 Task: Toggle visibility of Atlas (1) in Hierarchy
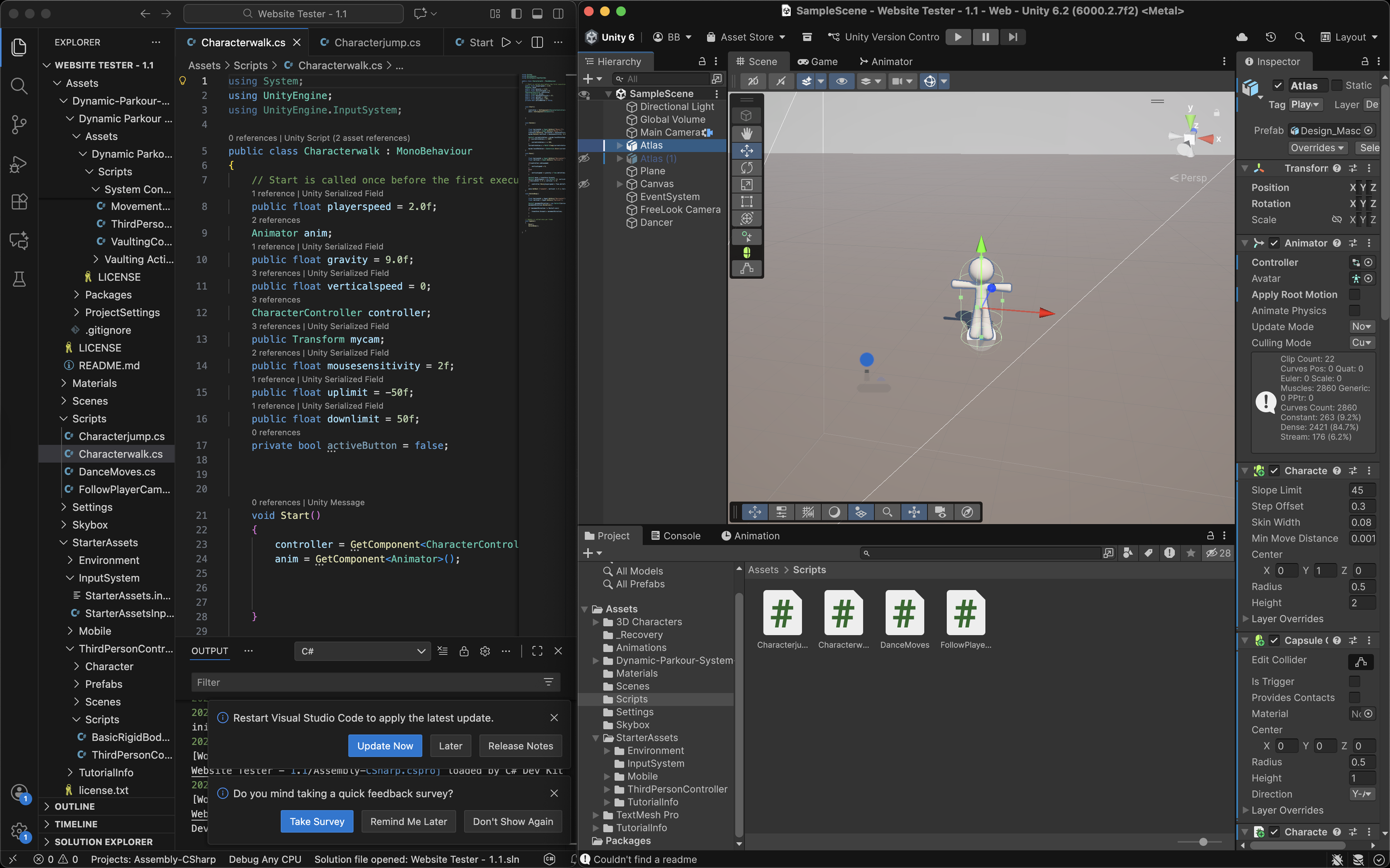[x=585, y=158]
